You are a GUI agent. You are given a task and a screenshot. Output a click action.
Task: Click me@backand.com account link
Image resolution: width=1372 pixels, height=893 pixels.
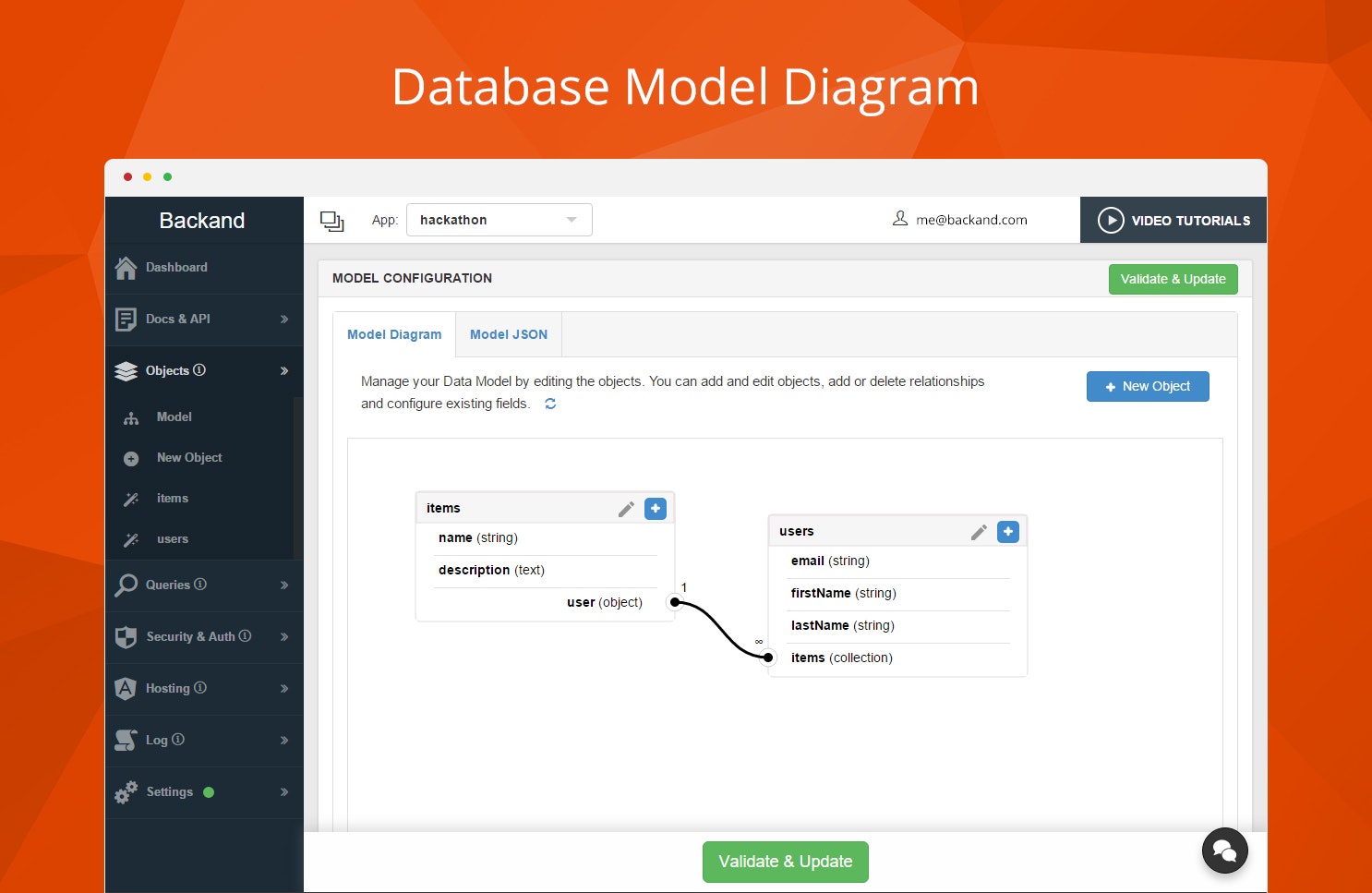[x=971, y=220]
